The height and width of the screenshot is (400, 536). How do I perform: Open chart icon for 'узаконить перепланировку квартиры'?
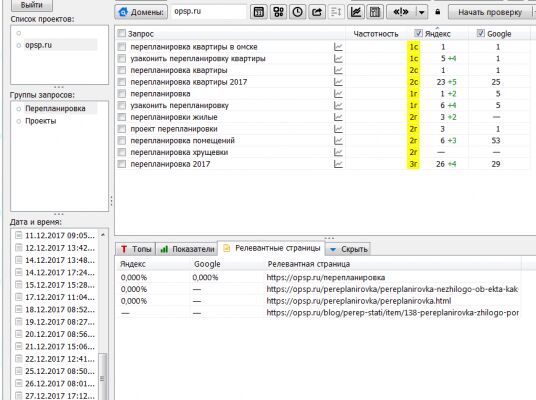(x=338, y=58)
